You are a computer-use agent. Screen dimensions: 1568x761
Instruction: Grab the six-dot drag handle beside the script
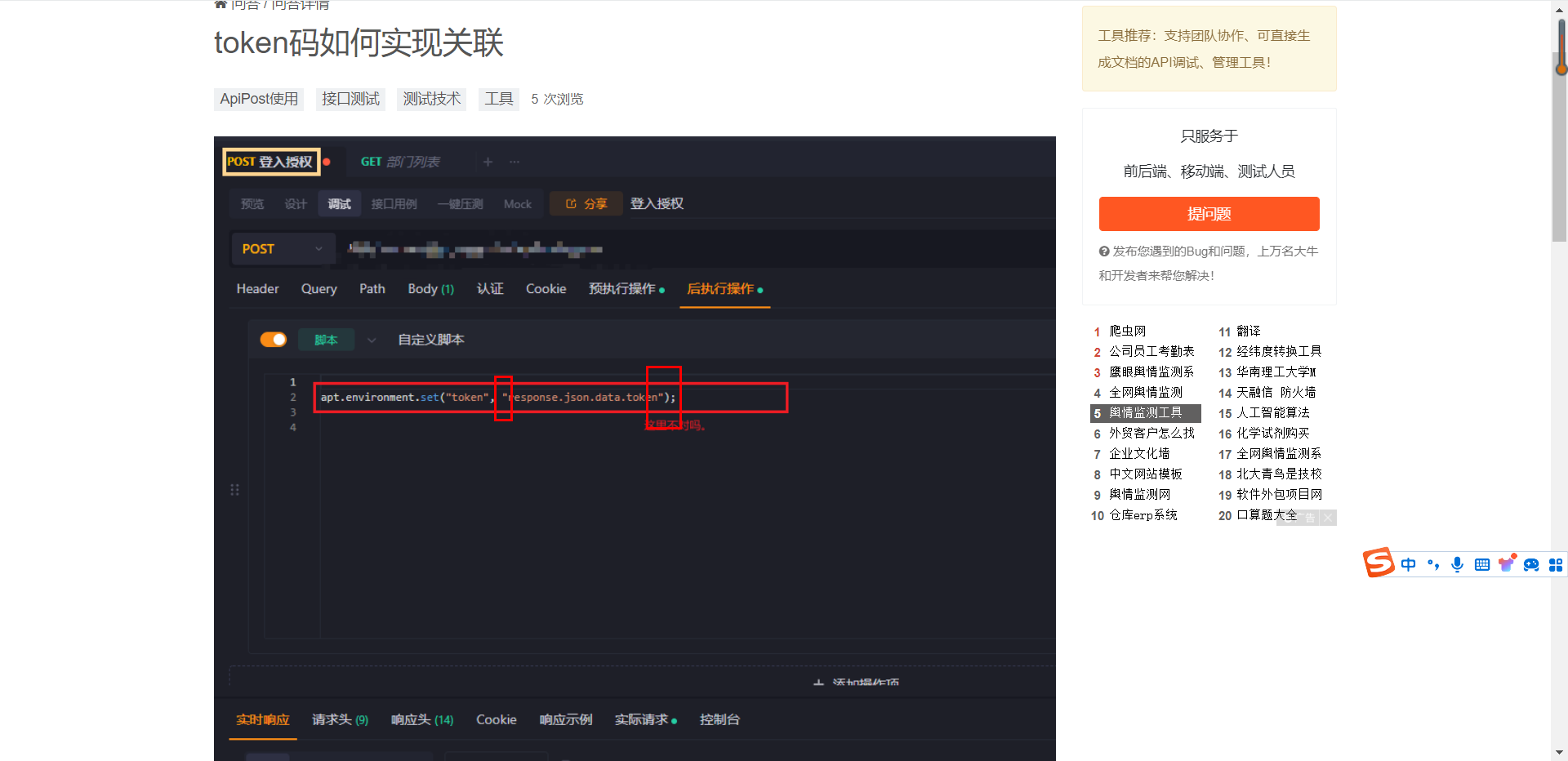[x=234, y=490]
